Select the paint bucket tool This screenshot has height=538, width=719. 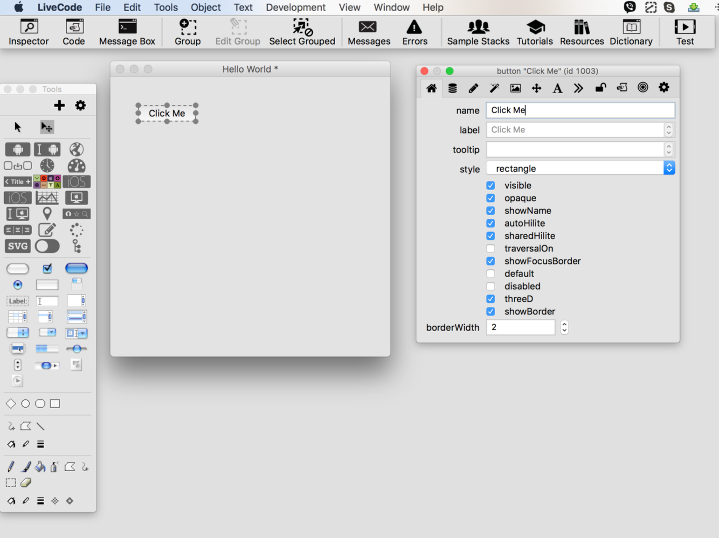pyautogui.click(x=40, y=467)
